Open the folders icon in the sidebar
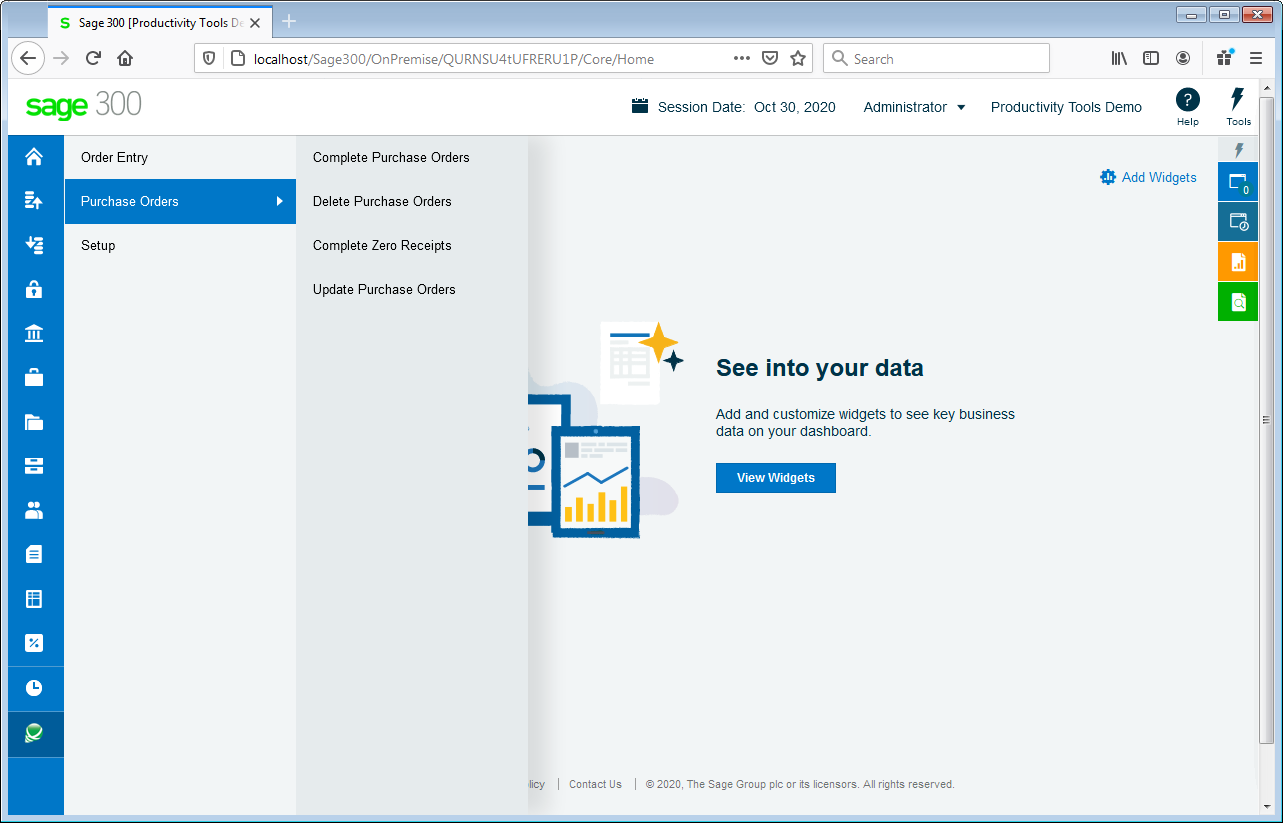The height and width of the screenshot is (823, 1283). (34, 421)
